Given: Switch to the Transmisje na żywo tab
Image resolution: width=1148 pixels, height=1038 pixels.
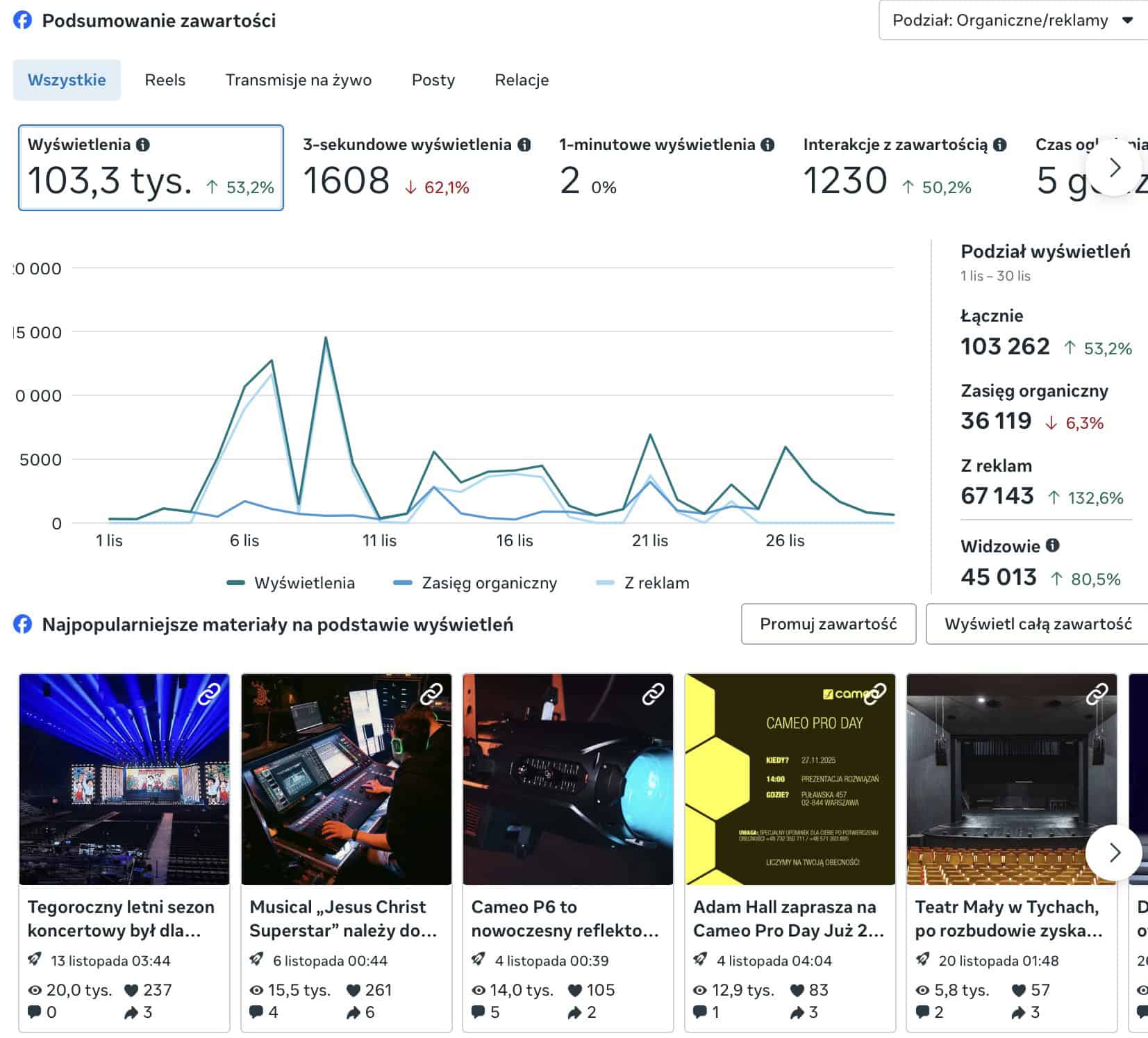Looking at the screenshot, I should pyautogui.click(x=298, y=80).
